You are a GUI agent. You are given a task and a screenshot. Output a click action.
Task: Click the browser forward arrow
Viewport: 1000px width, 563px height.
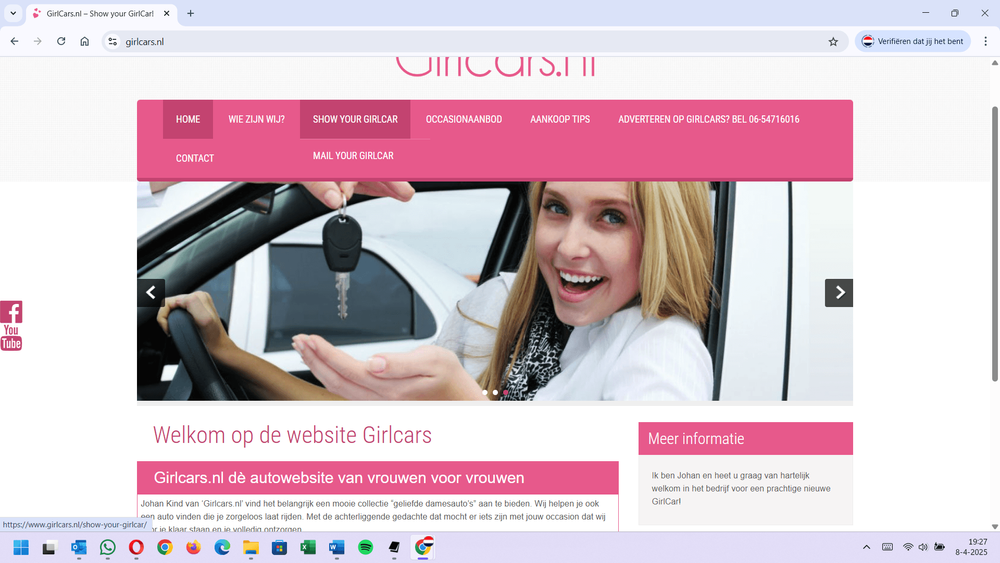38,41
